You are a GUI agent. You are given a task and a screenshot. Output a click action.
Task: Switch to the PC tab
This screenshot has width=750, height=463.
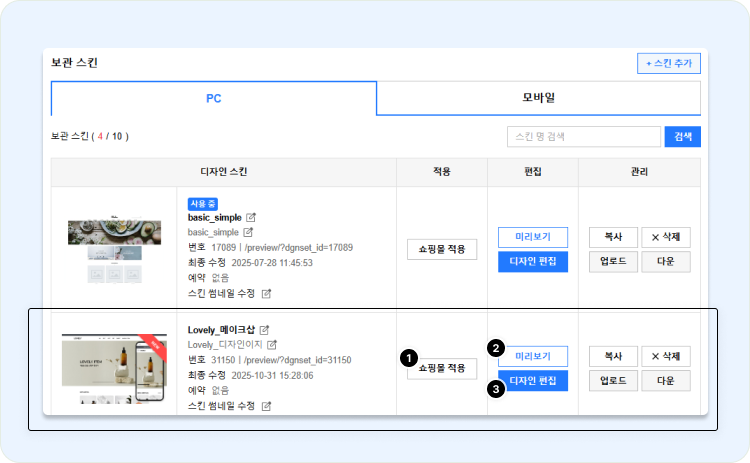[x=214, y=98]
